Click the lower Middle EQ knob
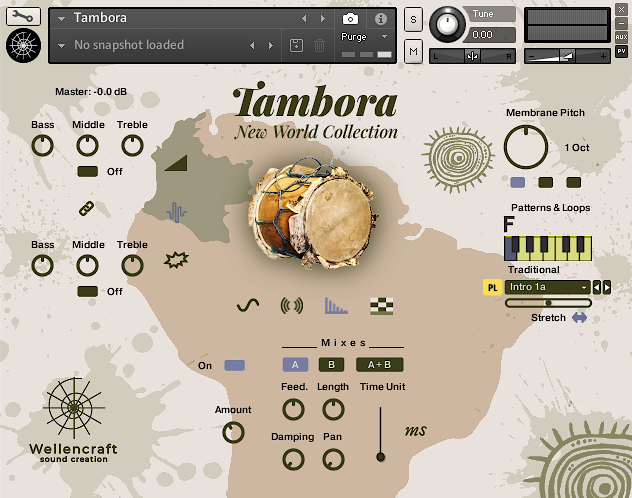This screenshot has height=498, width=632. coord(87,266)
